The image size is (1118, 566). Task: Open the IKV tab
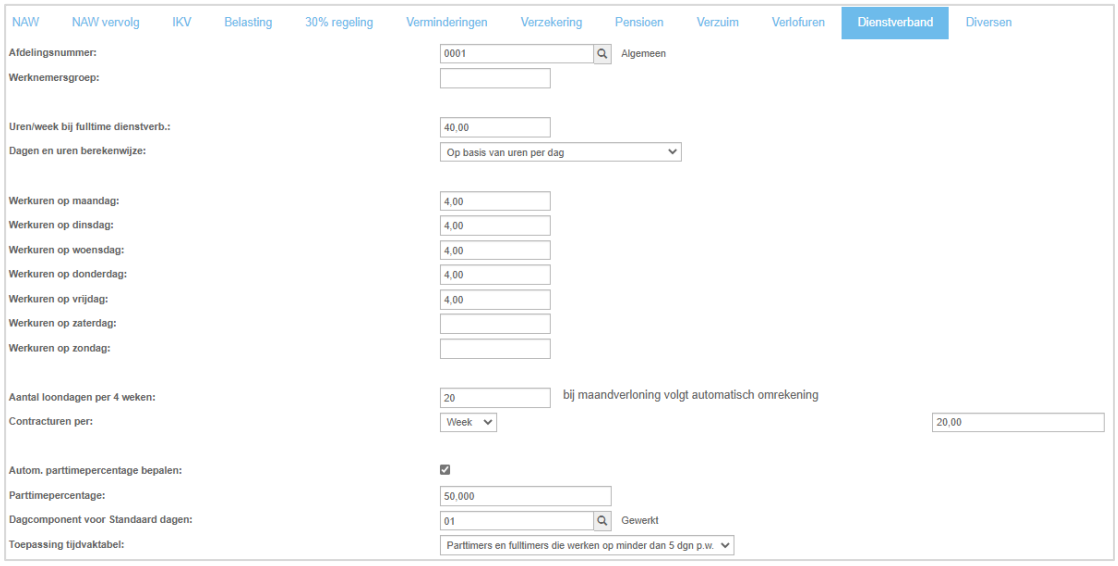coord(182,22)
